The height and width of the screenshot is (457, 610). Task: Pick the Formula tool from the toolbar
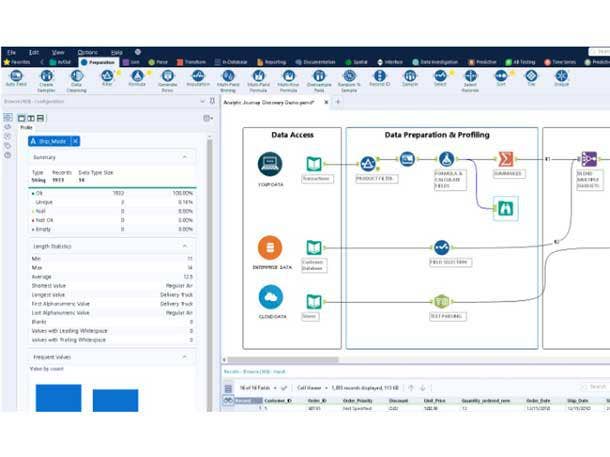pos(137,76)
